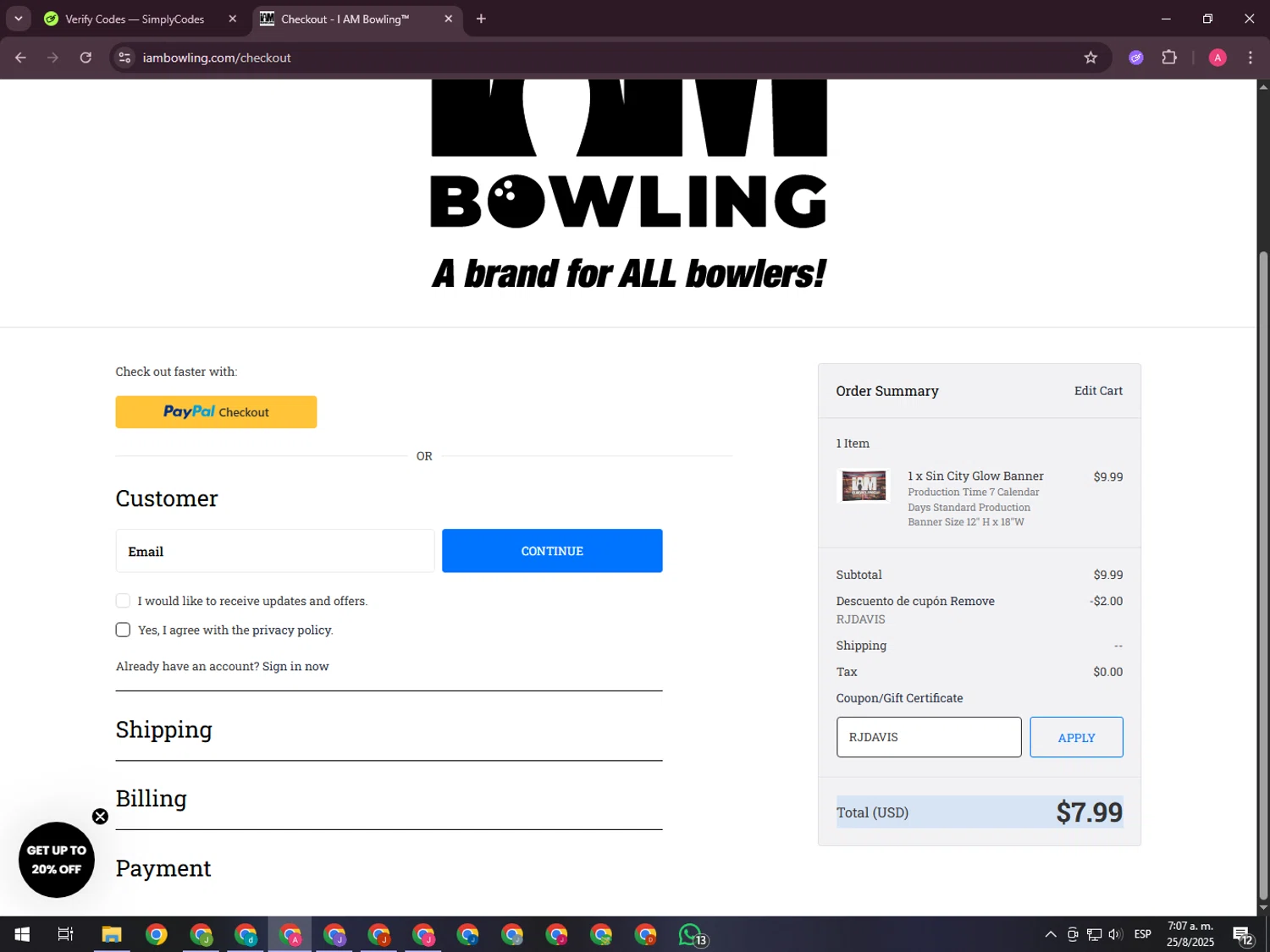
Task: Show hidden system tray icons
Action: [x=1051, y=934]
